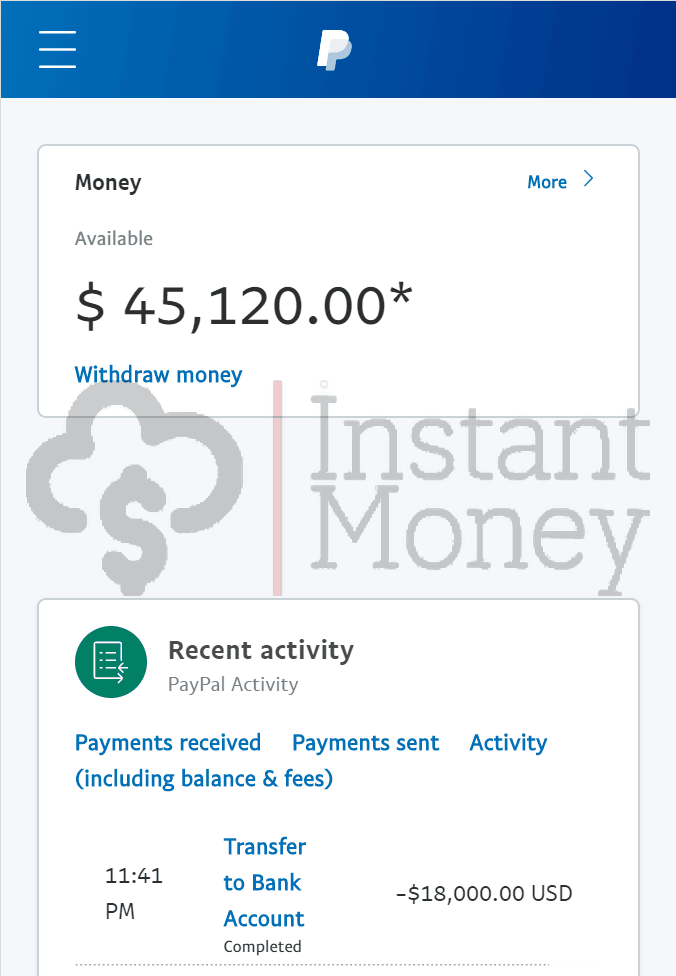Click the PayPal logo in the header
Image resolution: width=676 pixels, height=976 pixels.
pos(334,50)
